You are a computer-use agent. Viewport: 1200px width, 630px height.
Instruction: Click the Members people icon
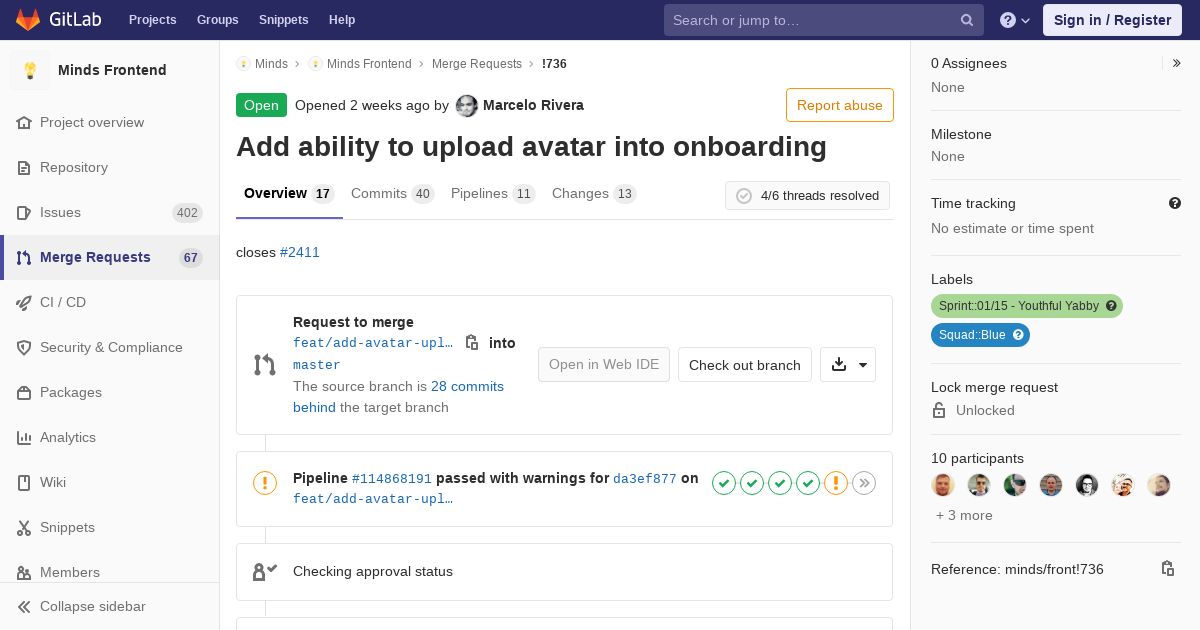24,572
